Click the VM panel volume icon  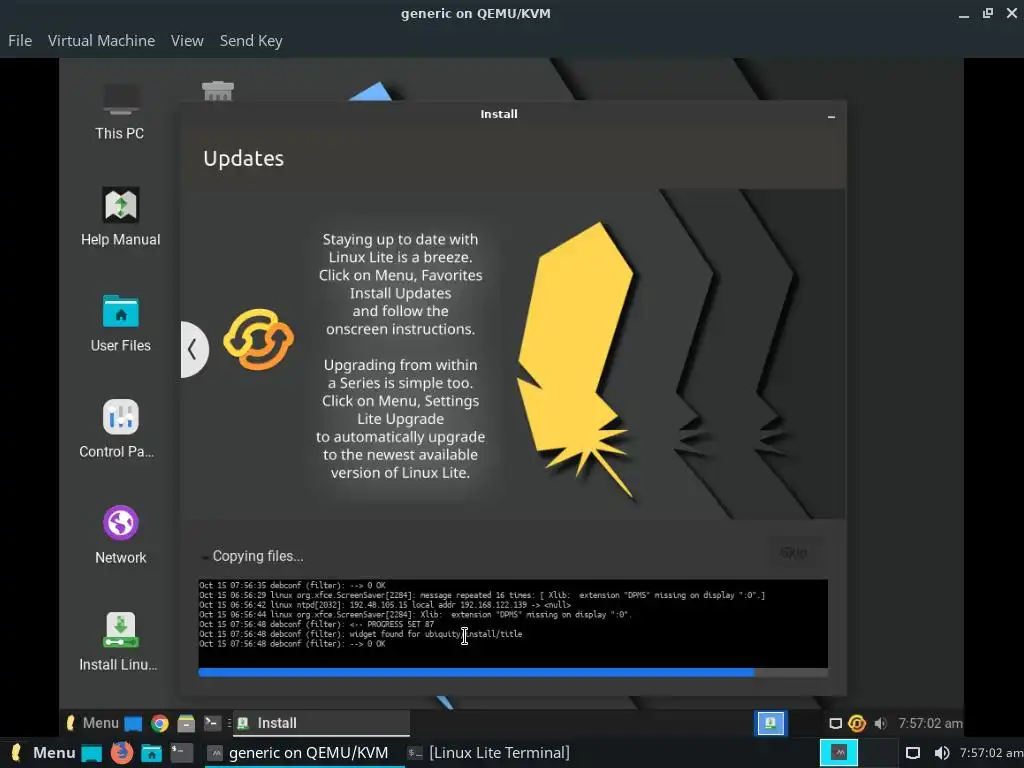point(880,724)
